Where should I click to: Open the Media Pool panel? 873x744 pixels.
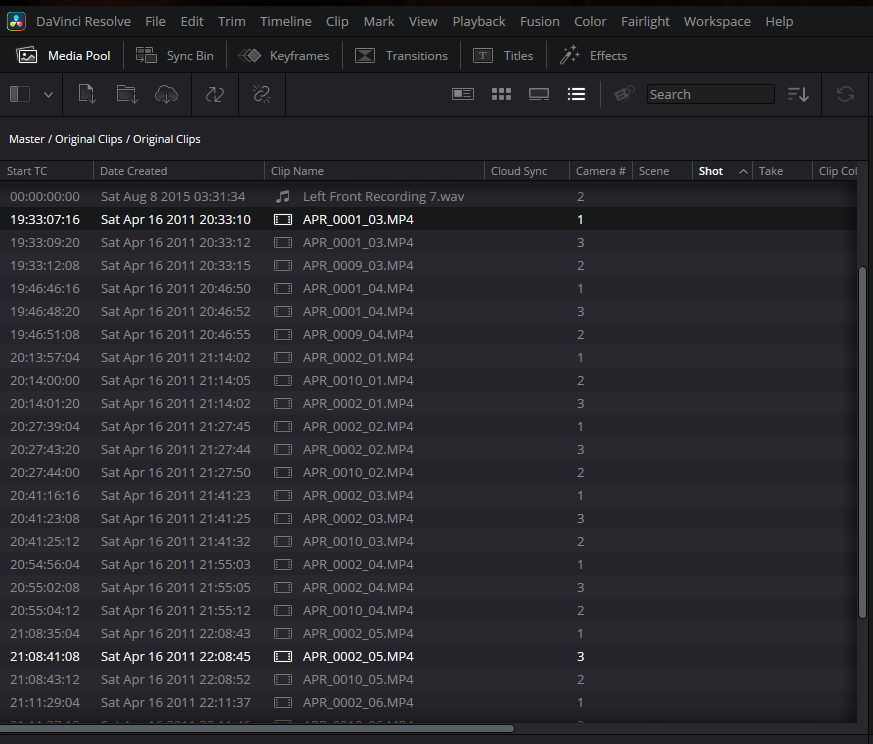[63, 56]
